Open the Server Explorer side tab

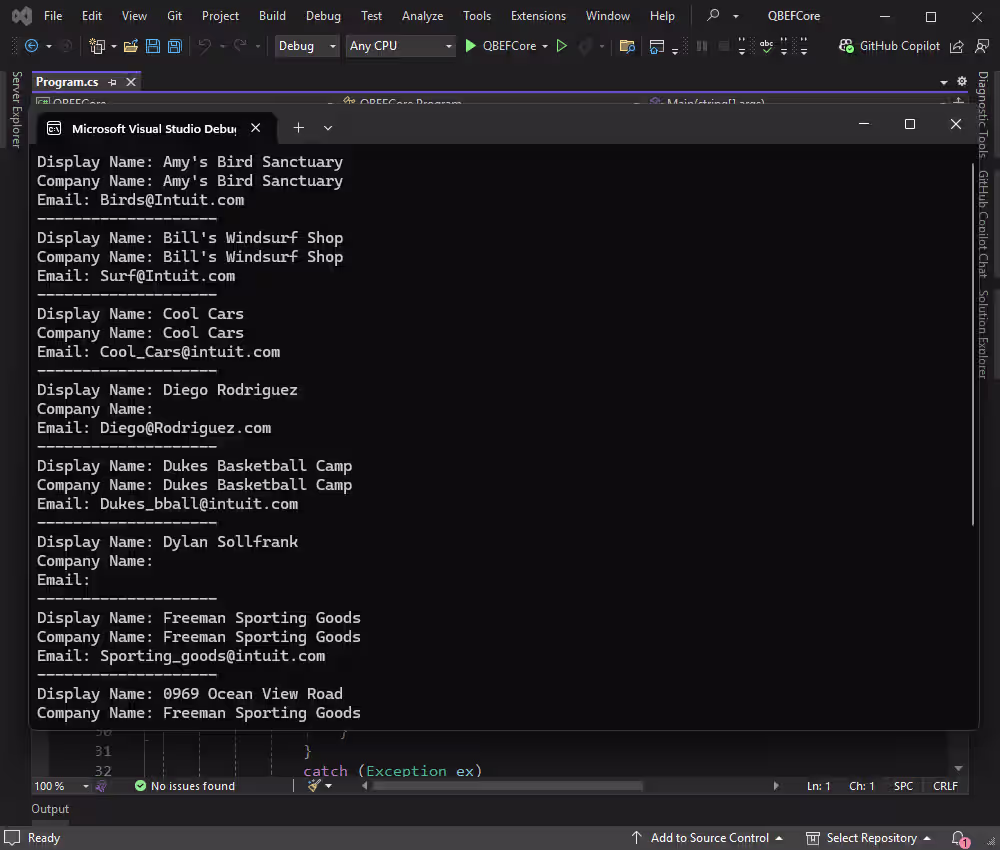(16, 109)
